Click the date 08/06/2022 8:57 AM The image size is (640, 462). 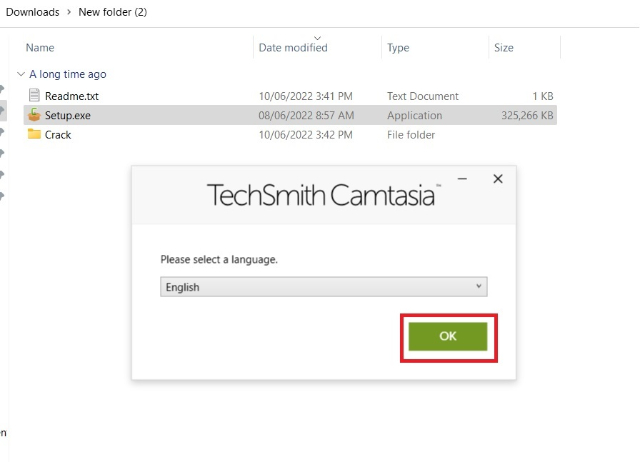tap(306, 115)
